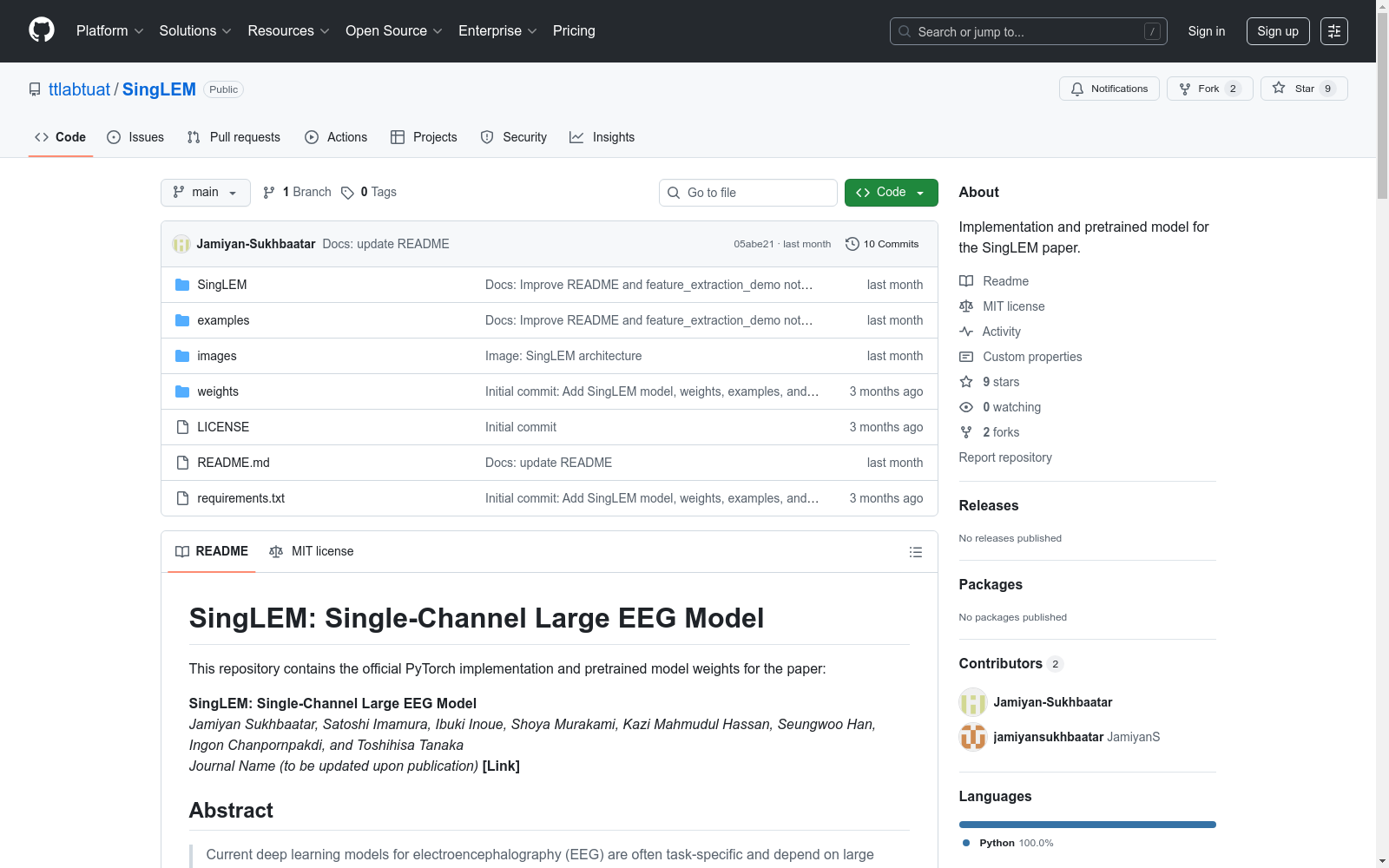This screenshot has width=1389, height=868.
Task: Click the star icon to star repository
Action: (1279, 88)
